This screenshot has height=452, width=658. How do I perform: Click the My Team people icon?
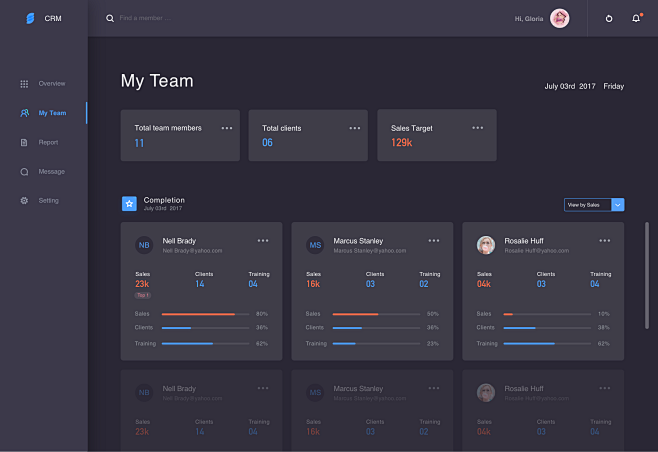[25, 113]
